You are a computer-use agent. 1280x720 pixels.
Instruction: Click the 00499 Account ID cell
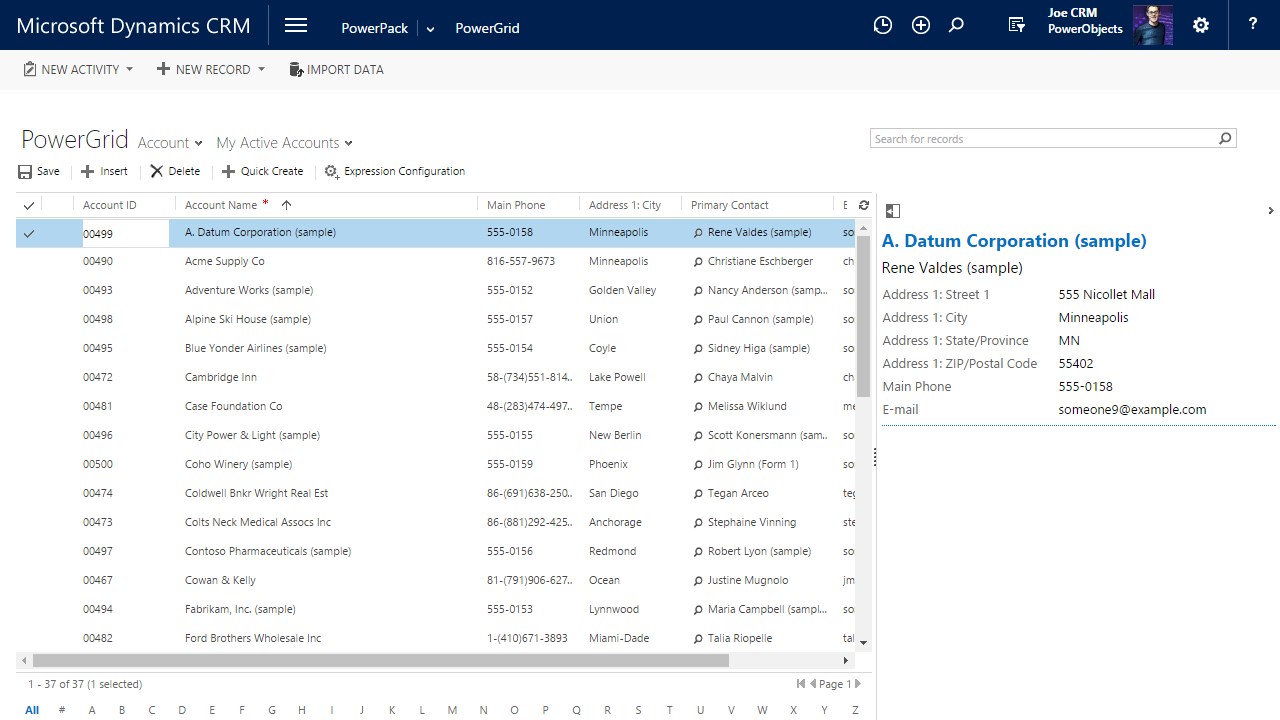pyautogui.click(x=125, y=233)
